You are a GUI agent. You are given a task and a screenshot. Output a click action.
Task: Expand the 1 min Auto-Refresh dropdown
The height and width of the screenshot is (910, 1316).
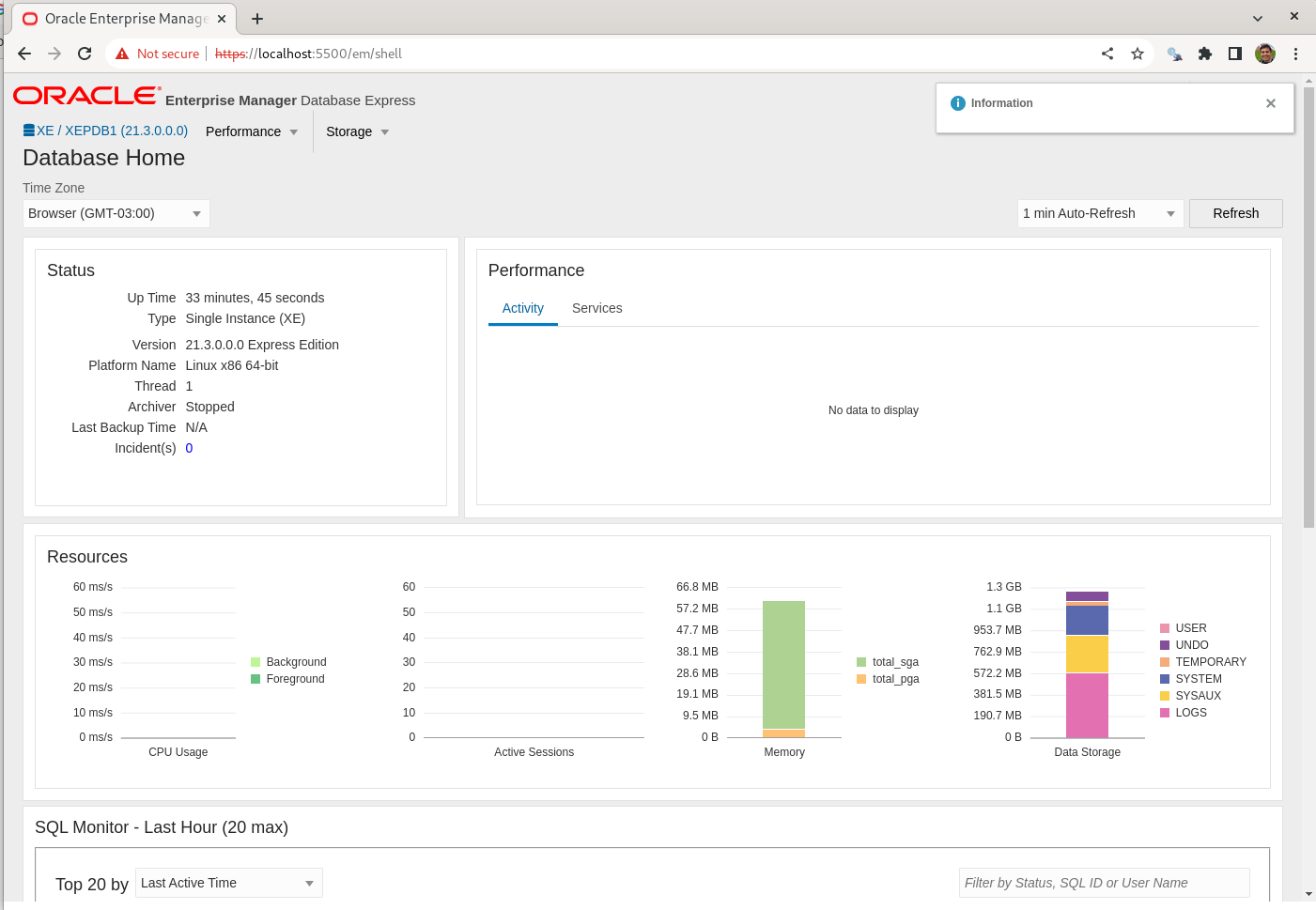[1100, 213]
